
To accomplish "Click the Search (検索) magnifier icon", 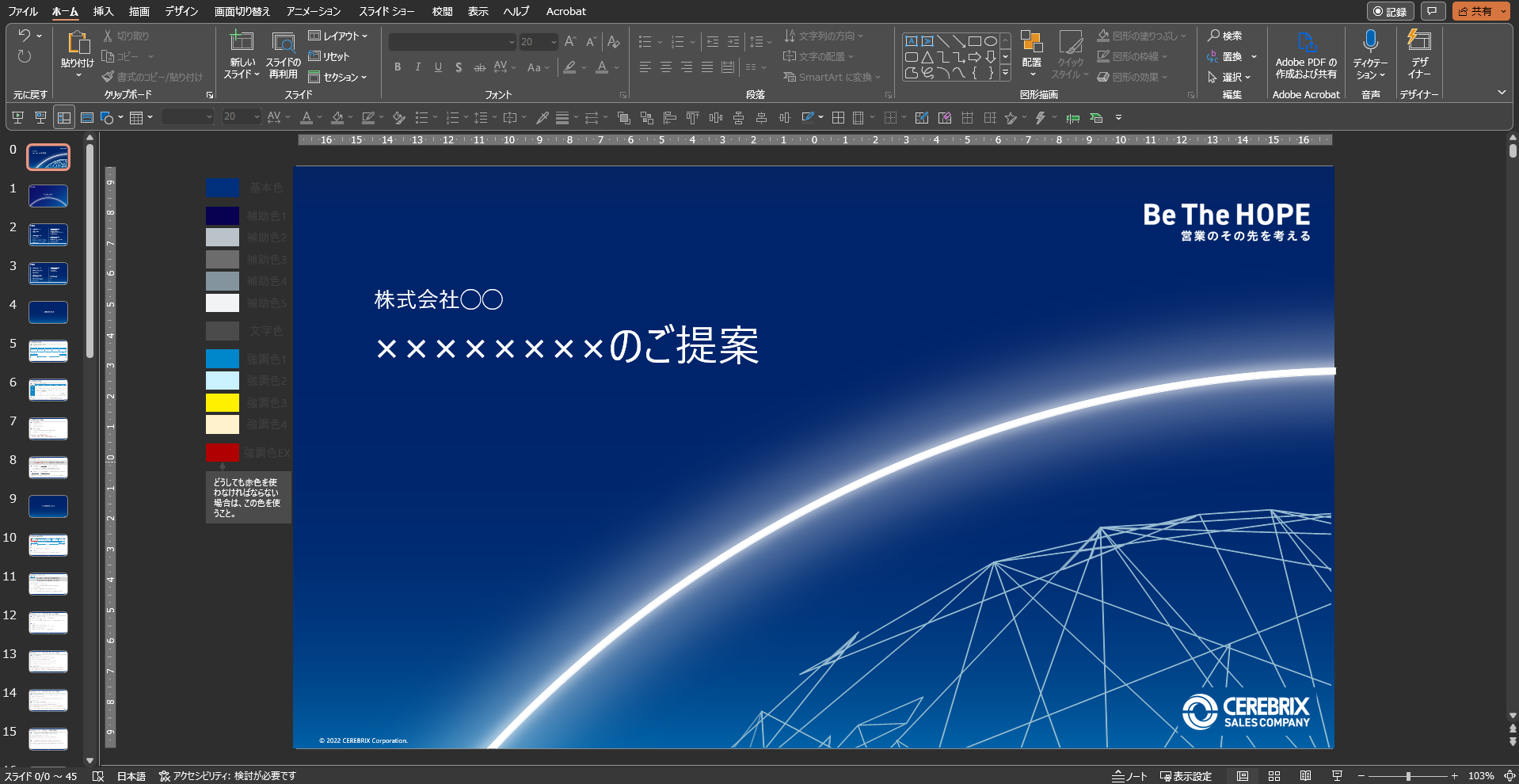I will (1213, 36).
